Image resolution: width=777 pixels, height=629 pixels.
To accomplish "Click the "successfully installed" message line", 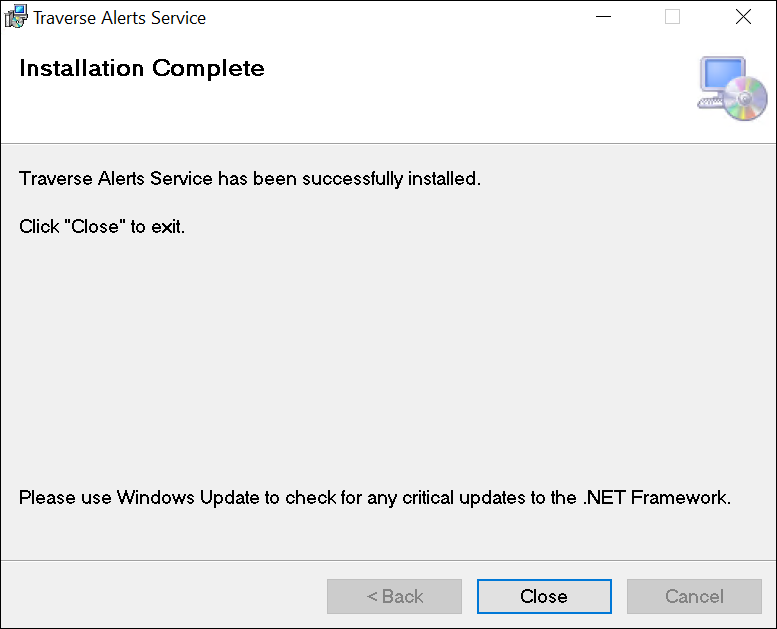I will pos(250,179).
